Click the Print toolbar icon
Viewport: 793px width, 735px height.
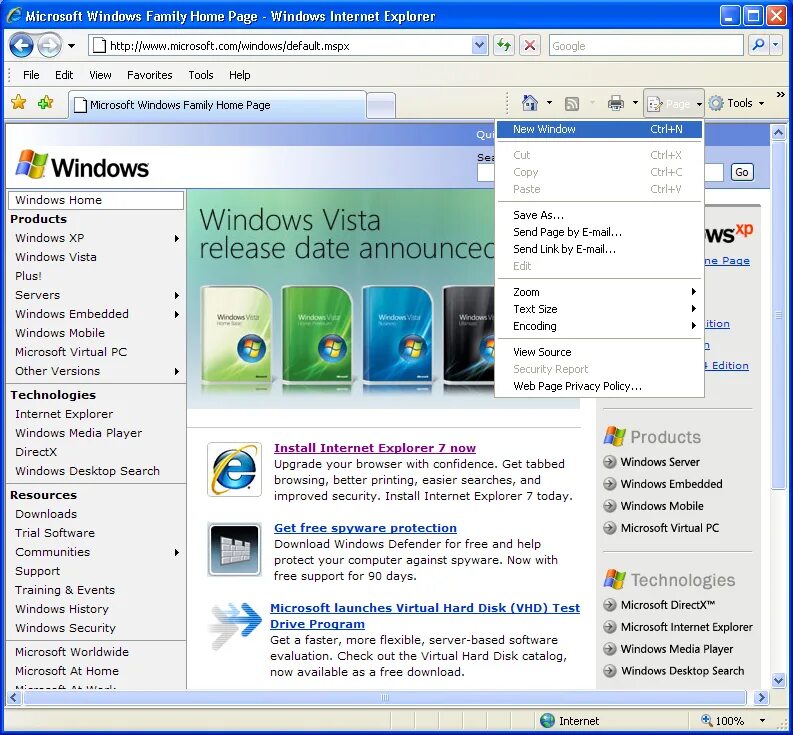[615, 103]
